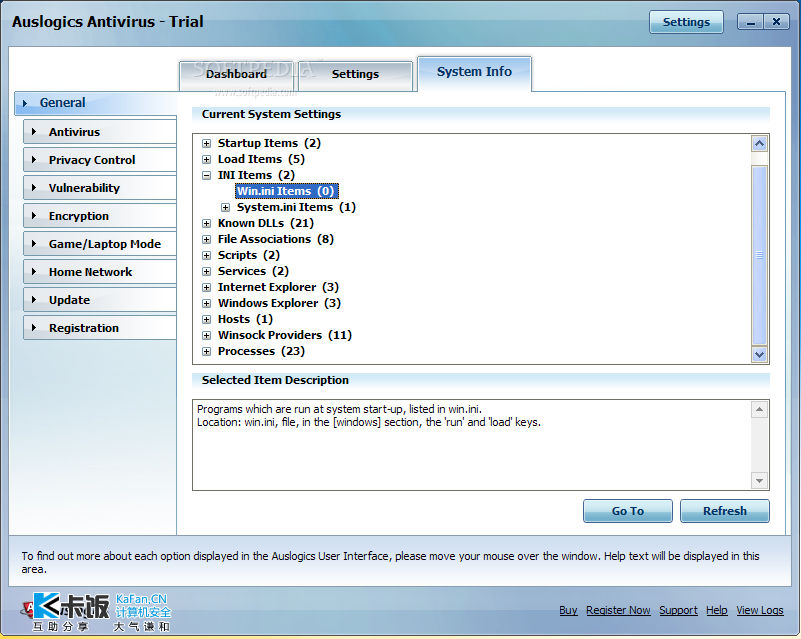Select the Scripts (2) label
The image size is (801, 639).
(249, 255)
